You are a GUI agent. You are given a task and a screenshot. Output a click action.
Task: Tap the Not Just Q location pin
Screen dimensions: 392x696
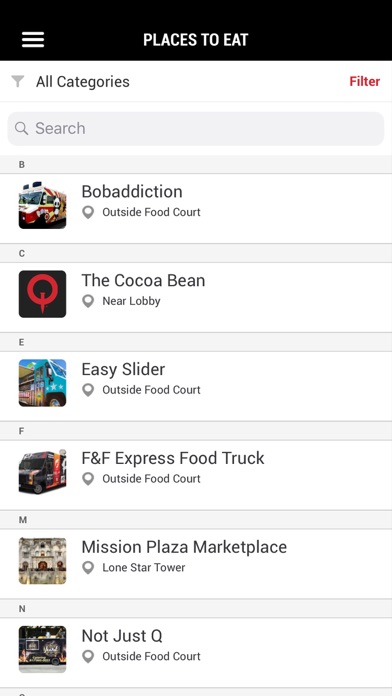click(x=88, y=656)
